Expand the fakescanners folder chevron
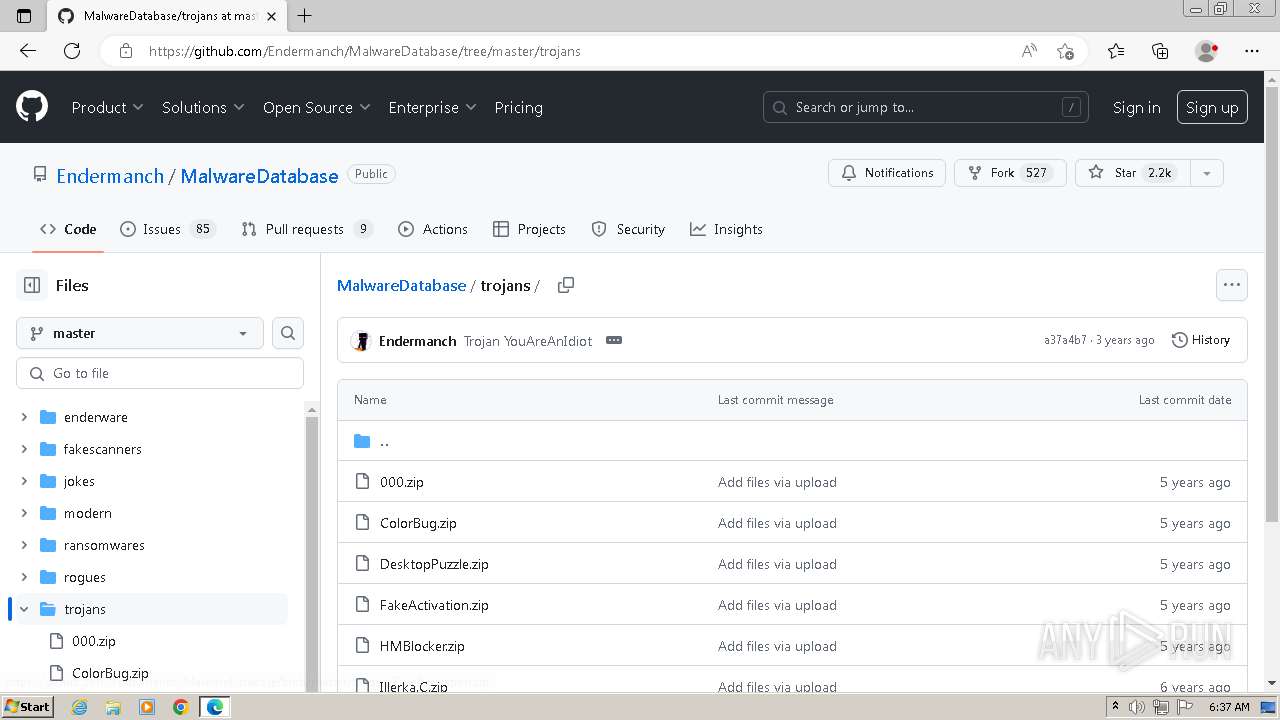Image resolution: width=1280 pixels, height=720 pixels. (24, 449)
